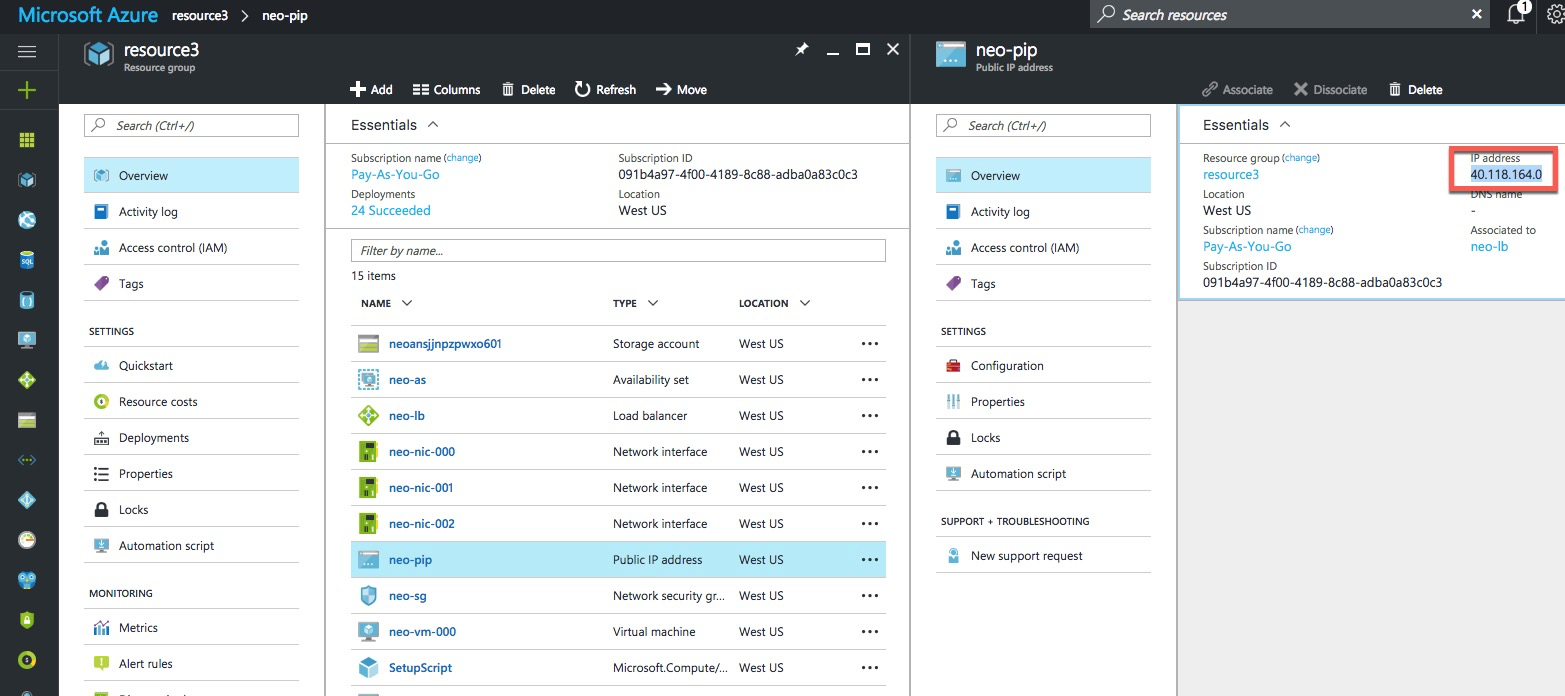Viewport: 1565px width, 696px height.
Task: Collapse Essentials section in neo-pip blade
Action: pos(1247,125)
